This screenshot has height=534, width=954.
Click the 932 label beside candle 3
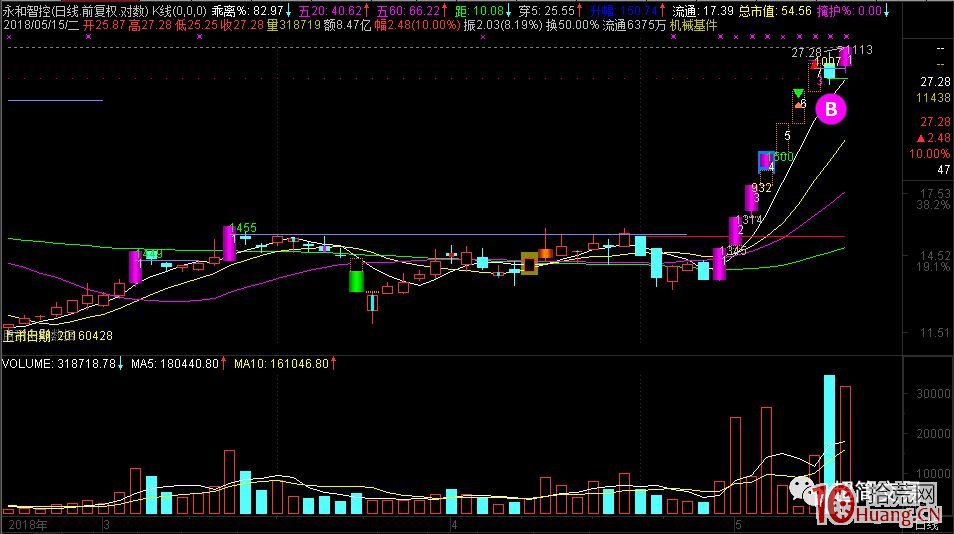tap(761, 187)
